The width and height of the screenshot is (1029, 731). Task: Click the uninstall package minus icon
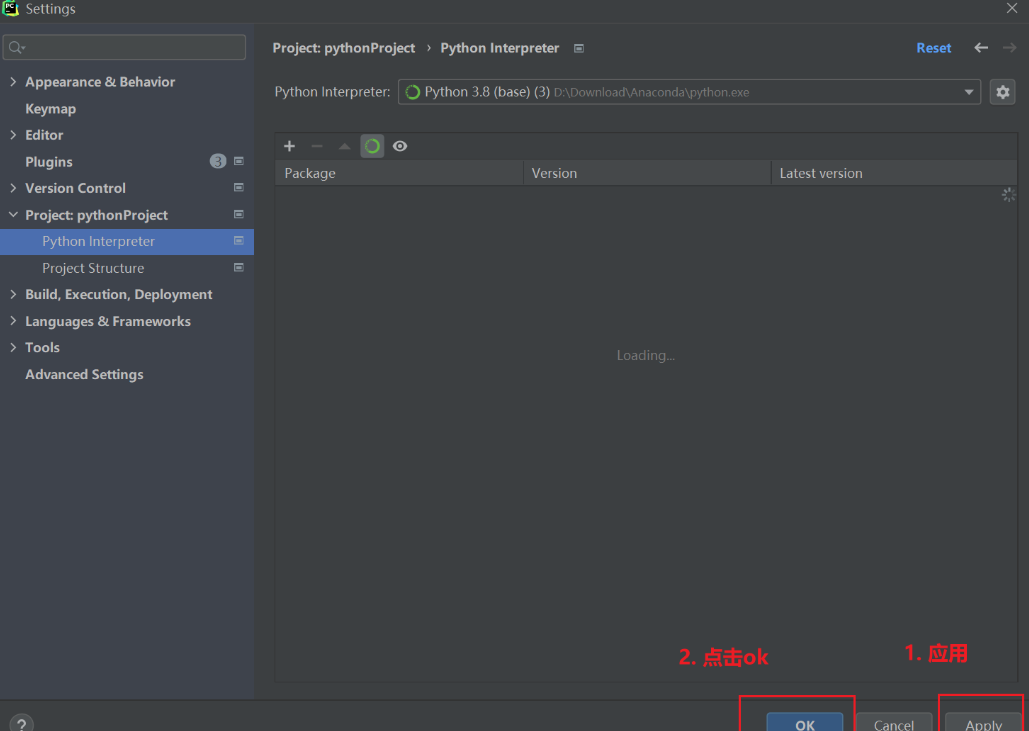pyautogui.click(x=317, y=145)
